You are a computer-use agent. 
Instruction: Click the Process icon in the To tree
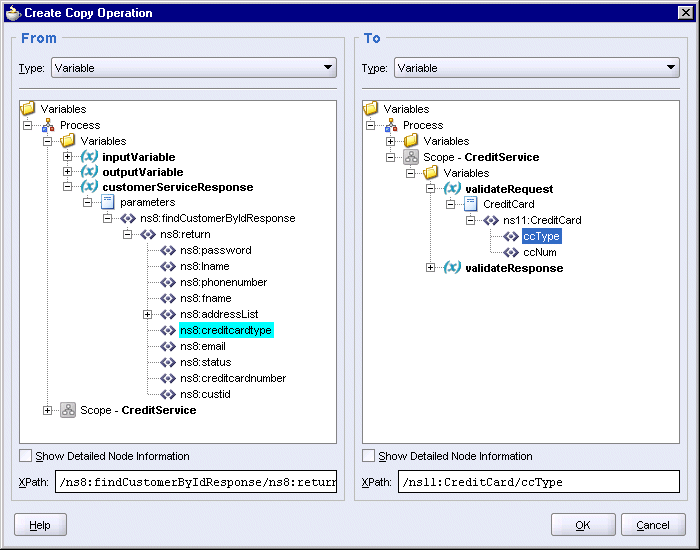tap(391, 125)
